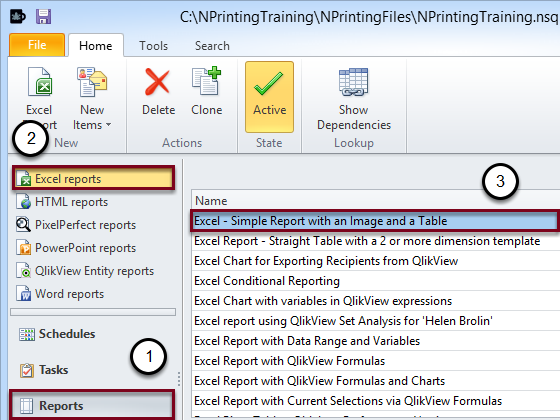Click the Excel reports sheet icon

point(24,178)
